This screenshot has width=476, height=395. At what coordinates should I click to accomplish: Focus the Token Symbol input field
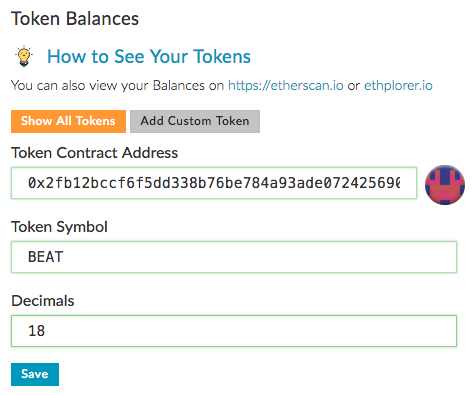click(x=234, y=257)
